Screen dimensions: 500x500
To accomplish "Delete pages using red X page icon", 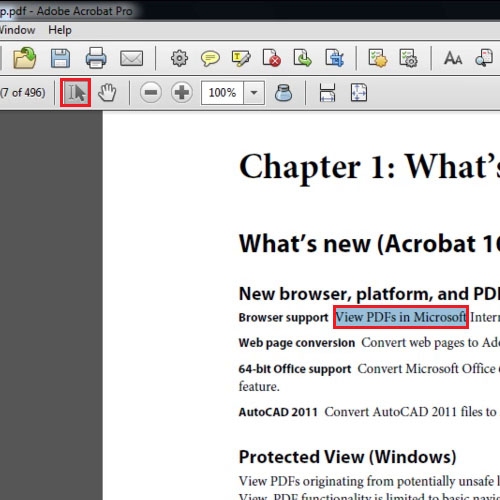I will 272,58.
